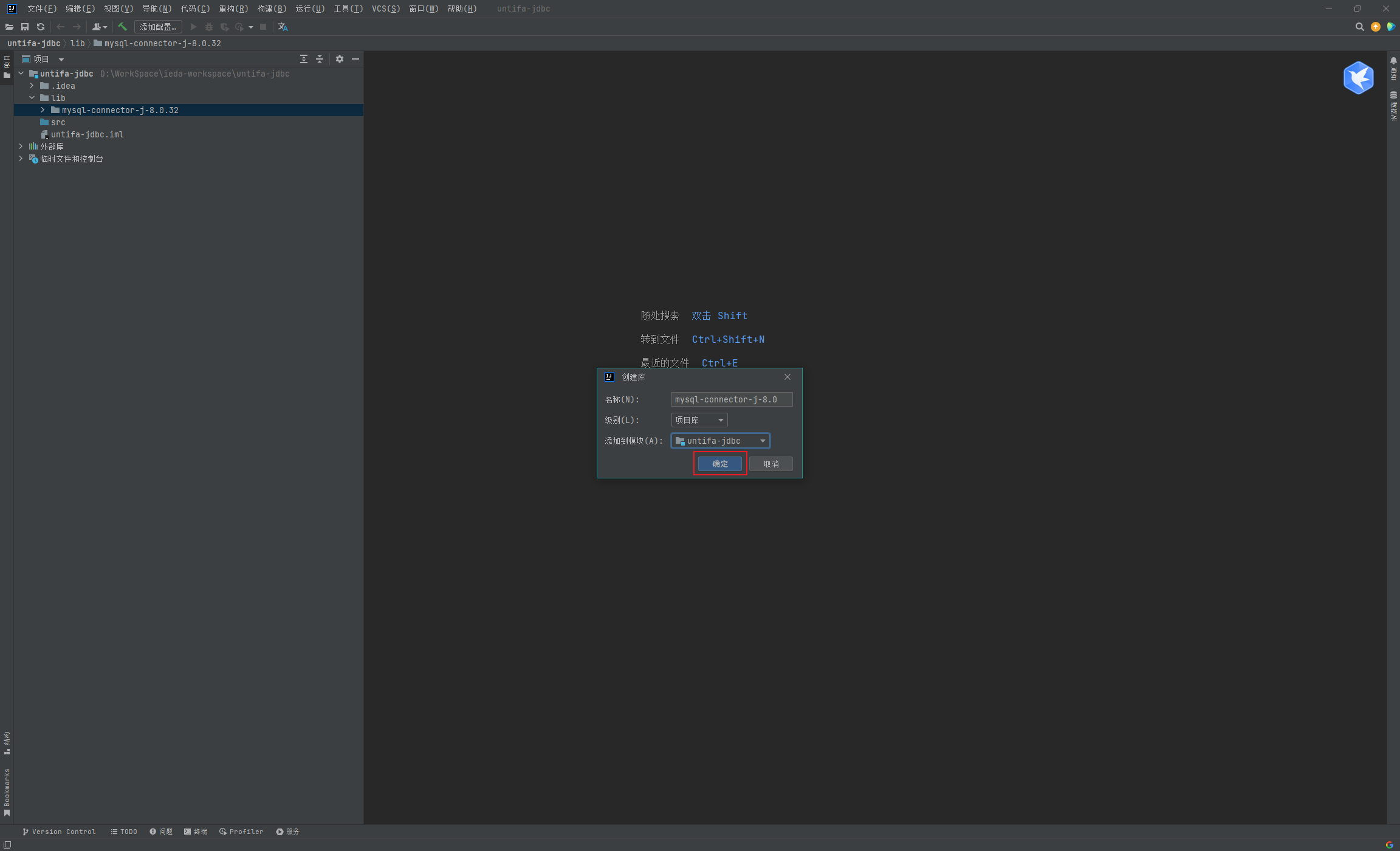Click the 添加配置 (Add Configuration) button
Viewport: 1400px width, 851px height.
pyautogui.click(x=158, y=27)
